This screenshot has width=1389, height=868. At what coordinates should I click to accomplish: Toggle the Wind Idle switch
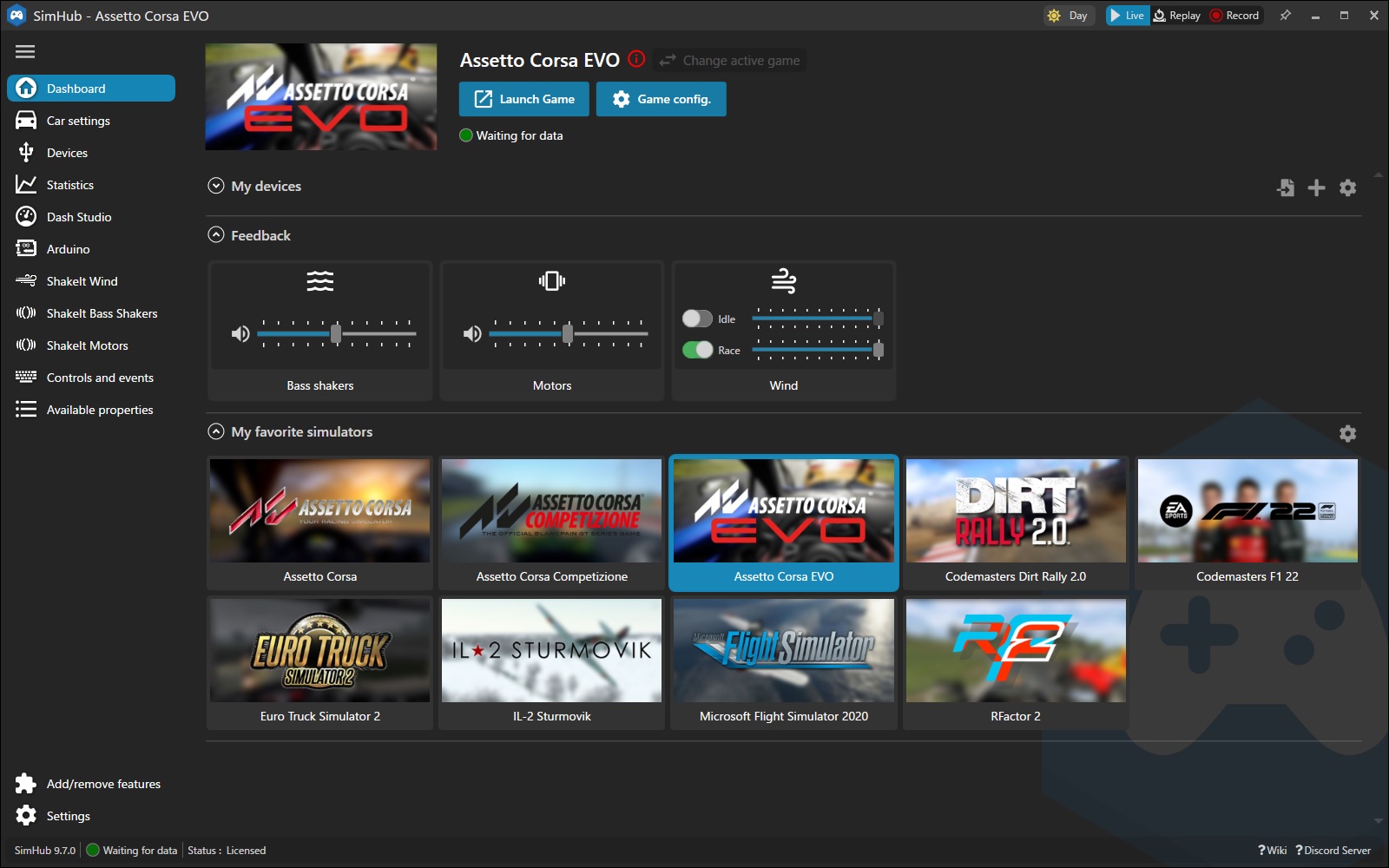(697, 319)
